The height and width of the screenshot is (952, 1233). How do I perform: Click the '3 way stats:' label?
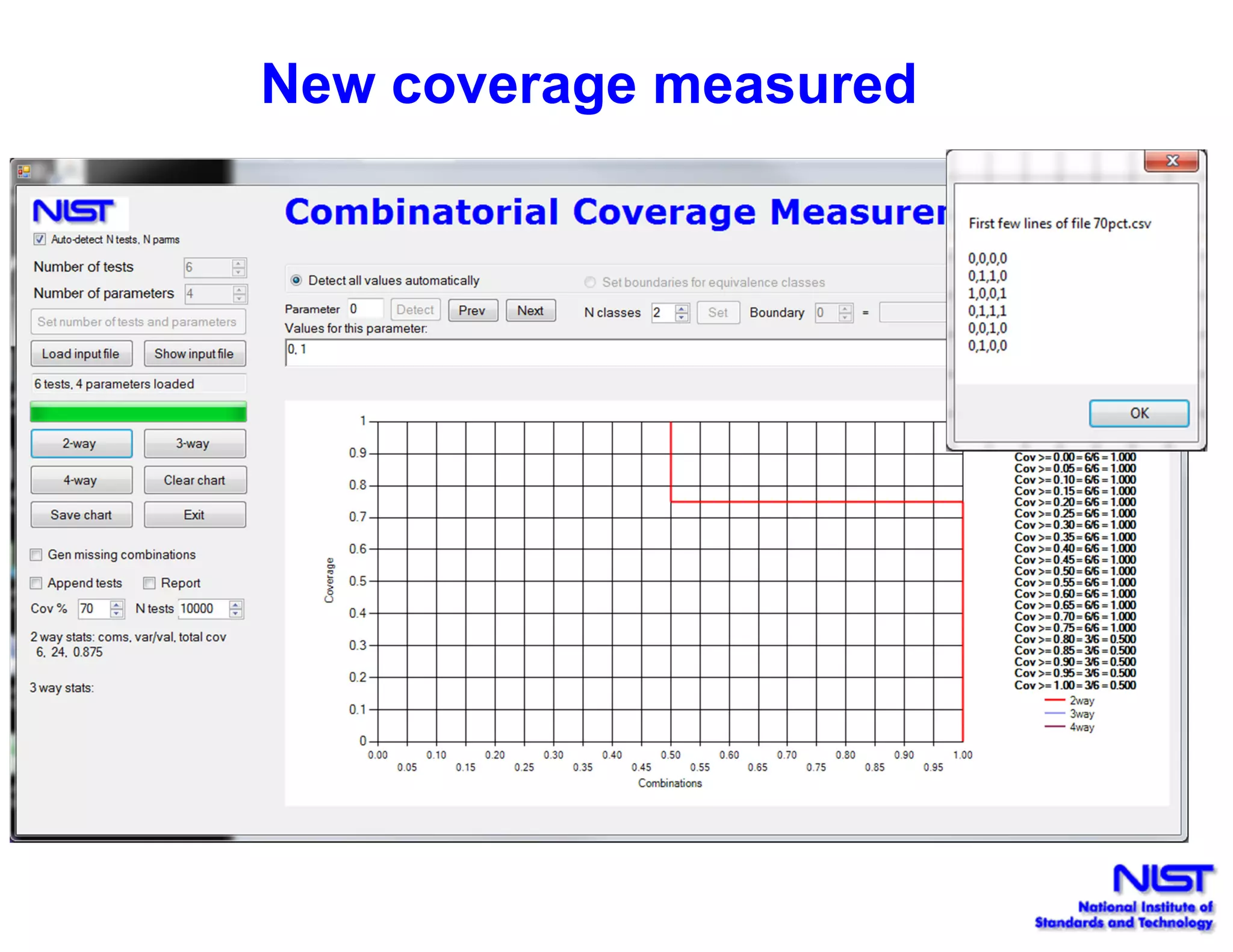click(x=62, y=688)
